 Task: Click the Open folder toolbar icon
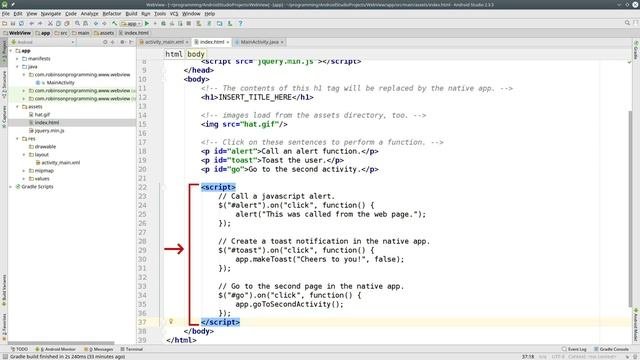click(x=4, y=24)
